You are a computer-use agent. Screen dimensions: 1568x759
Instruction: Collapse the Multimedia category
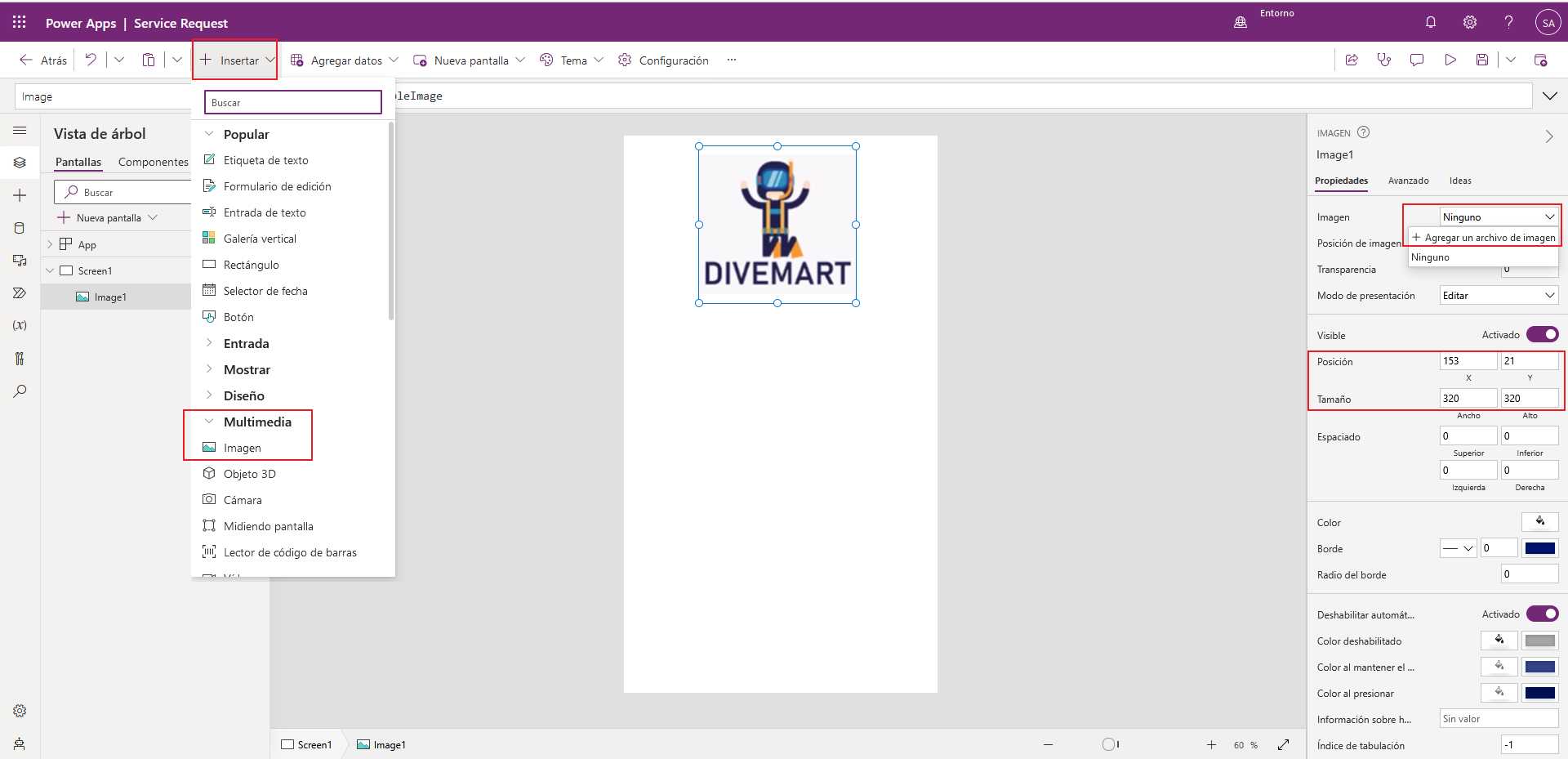coord(209,422)
